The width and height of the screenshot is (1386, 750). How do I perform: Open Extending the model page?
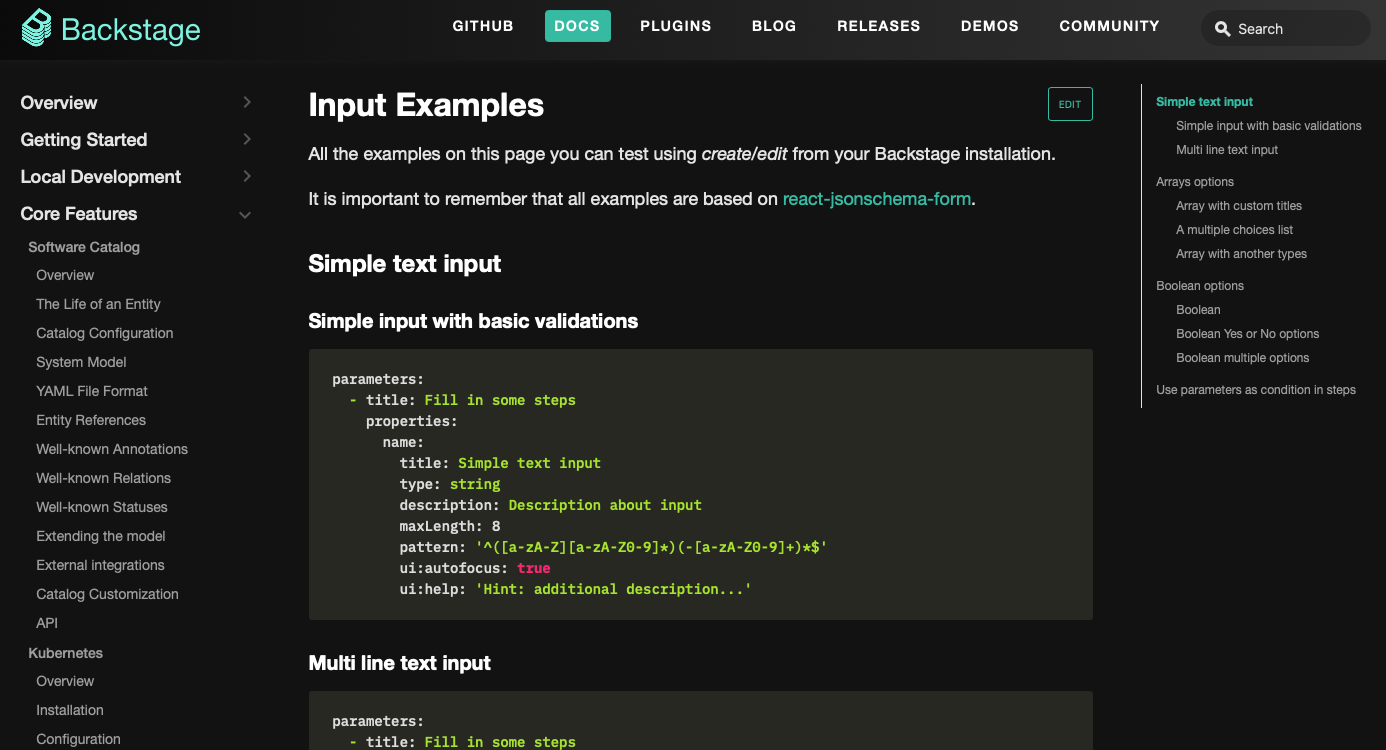101,536
